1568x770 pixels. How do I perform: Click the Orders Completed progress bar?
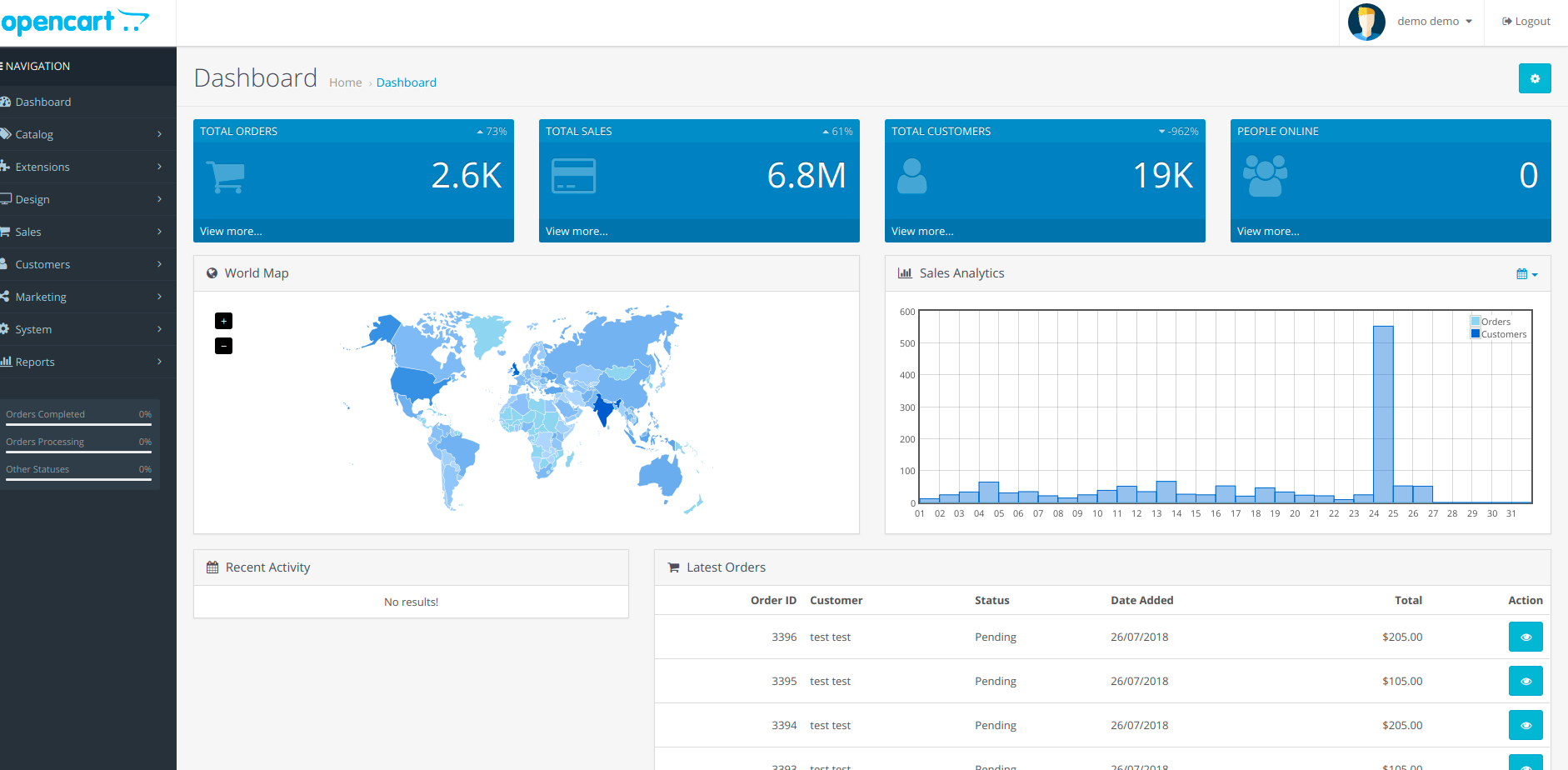pos(78,424)
